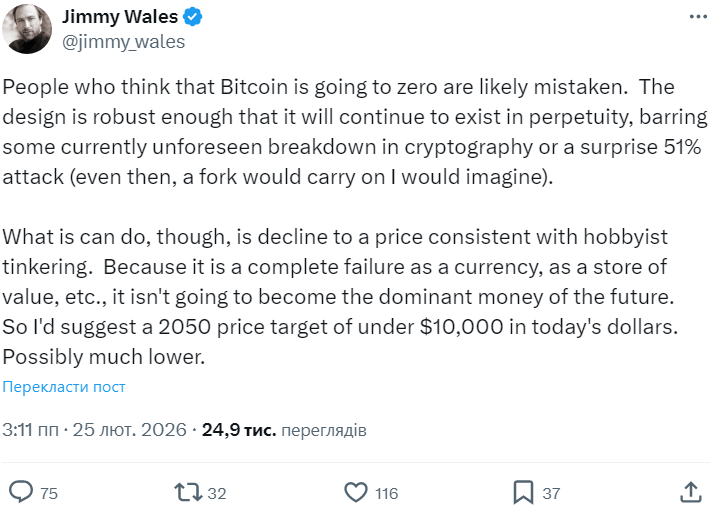The width and height of the screenshot is (710, 505).
Task: Open the @jimmy_wales handle link
Action: [123, 42]
